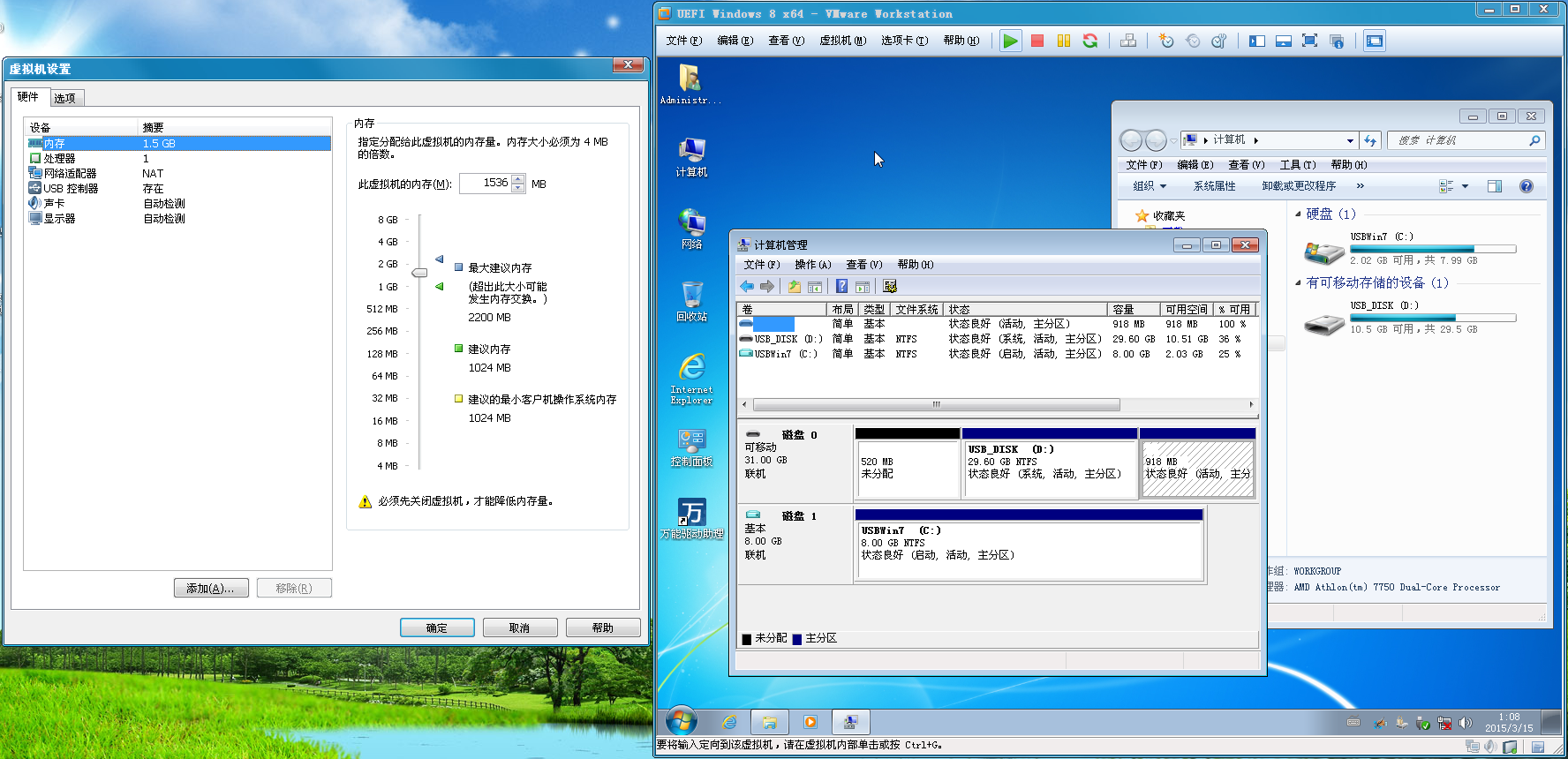Collapse the 硬盘 (1) group in Explorer
The width and height of the screenshot is (1568, 759).
[1298, 214]
